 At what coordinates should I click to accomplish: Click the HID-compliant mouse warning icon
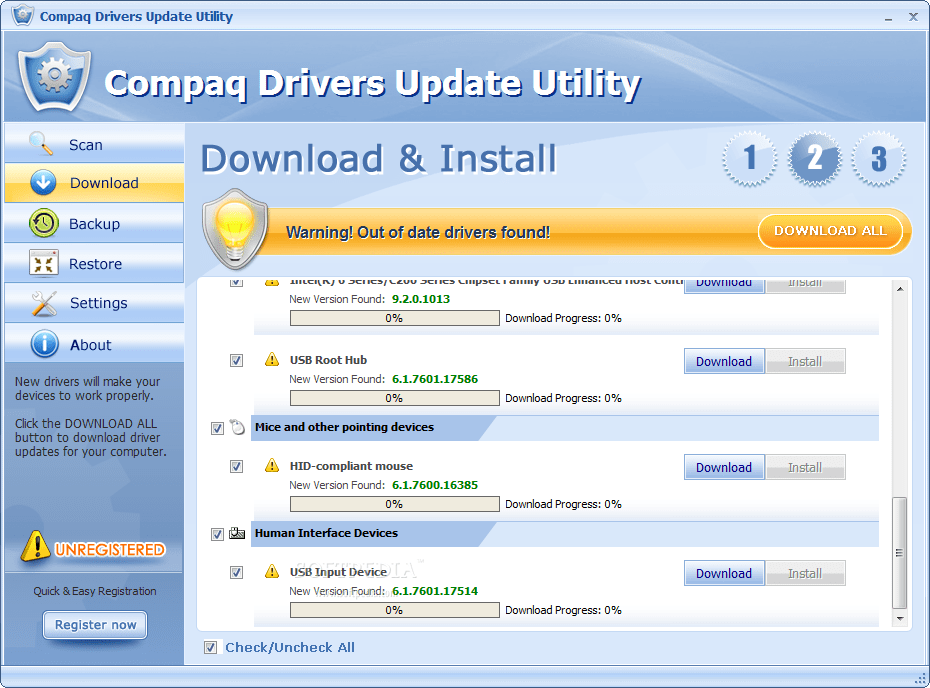[272, 466]
